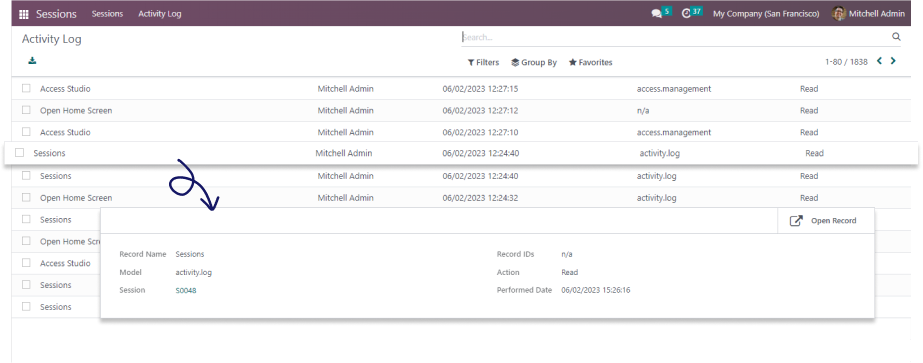
Task: Select the Open Home Screen 12:27:12 row checkbox
Action: tap(26, 110)
